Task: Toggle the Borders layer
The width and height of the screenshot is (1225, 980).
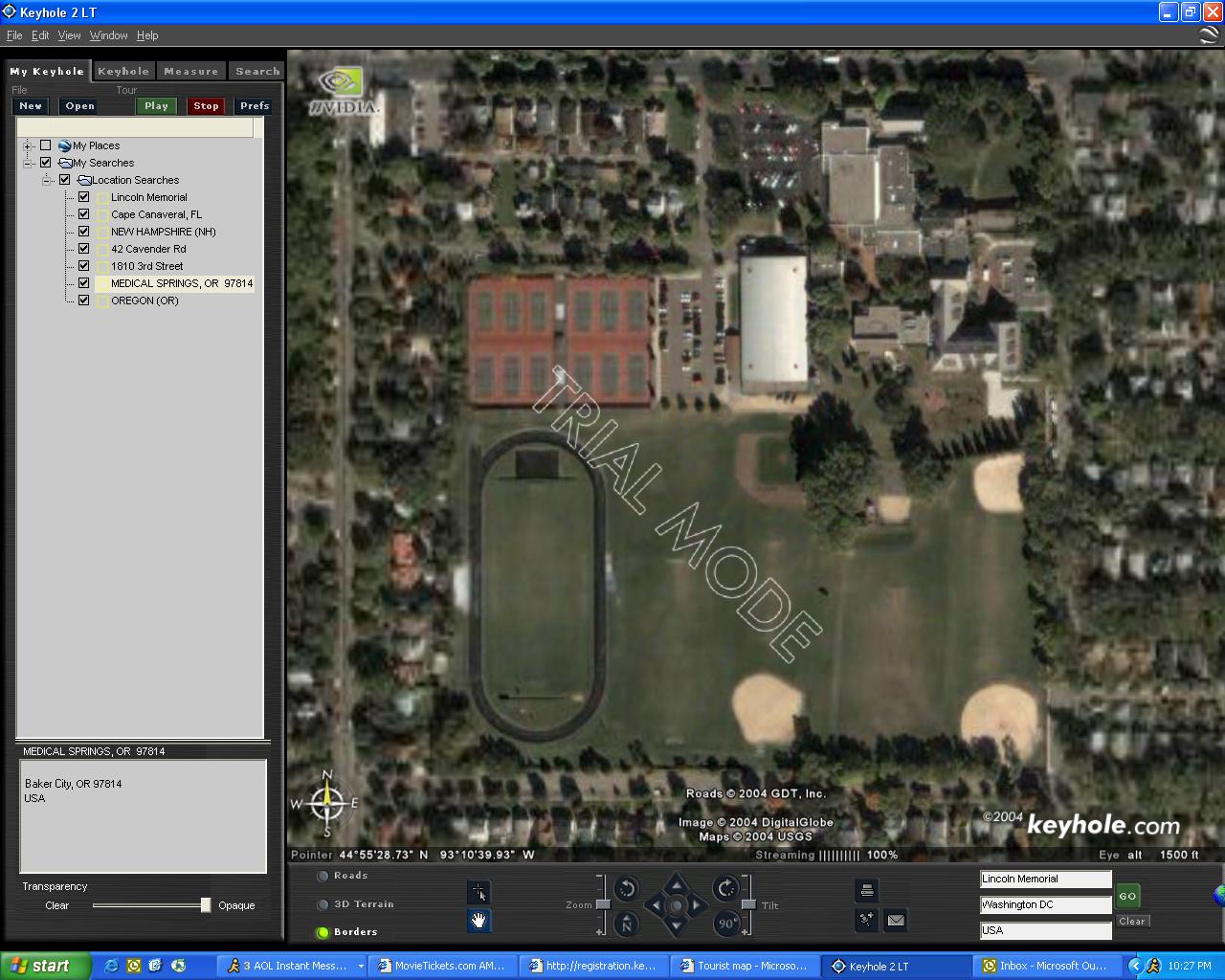Action: (x=323, y=932)
